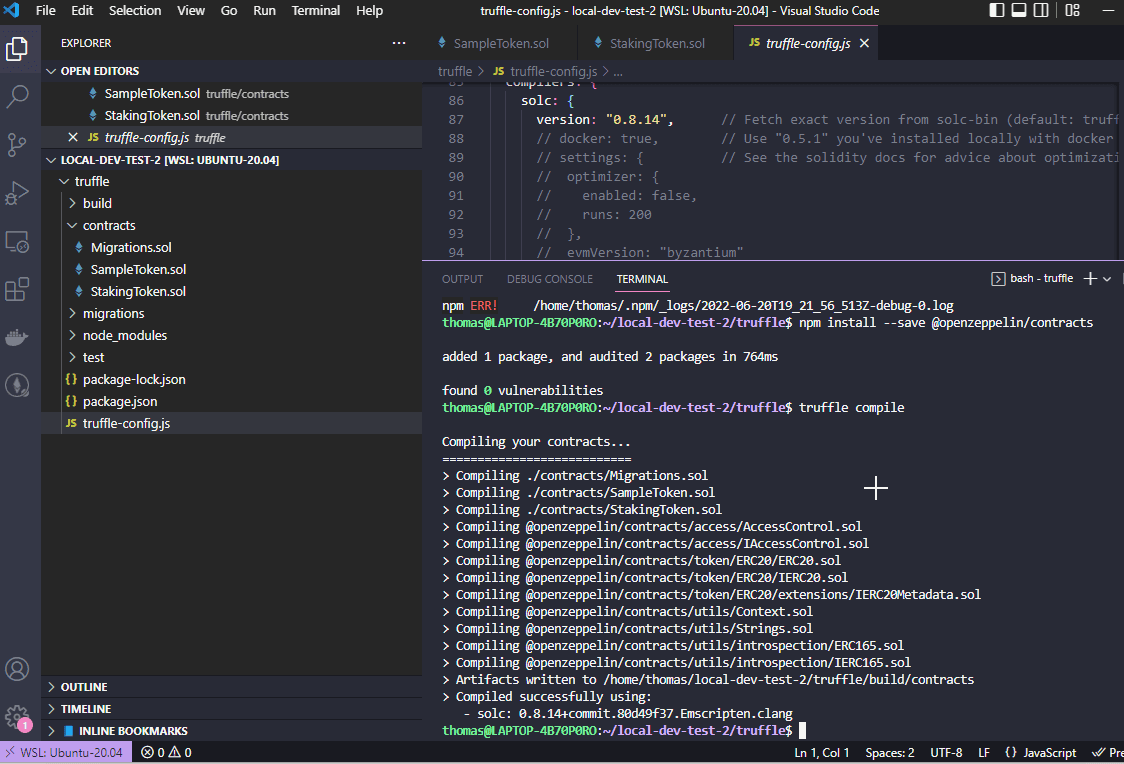Image resolution: width=1124 pixels, height=764 pixels.
Task: Select StakingToken.sol in Open Editors
Action: tap(232, 115)
